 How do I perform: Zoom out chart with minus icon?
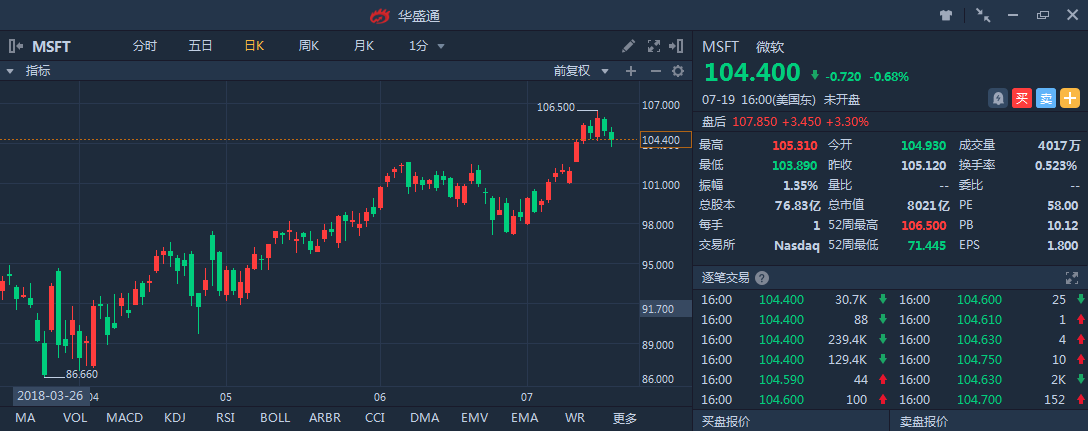[x=655, y=71]
